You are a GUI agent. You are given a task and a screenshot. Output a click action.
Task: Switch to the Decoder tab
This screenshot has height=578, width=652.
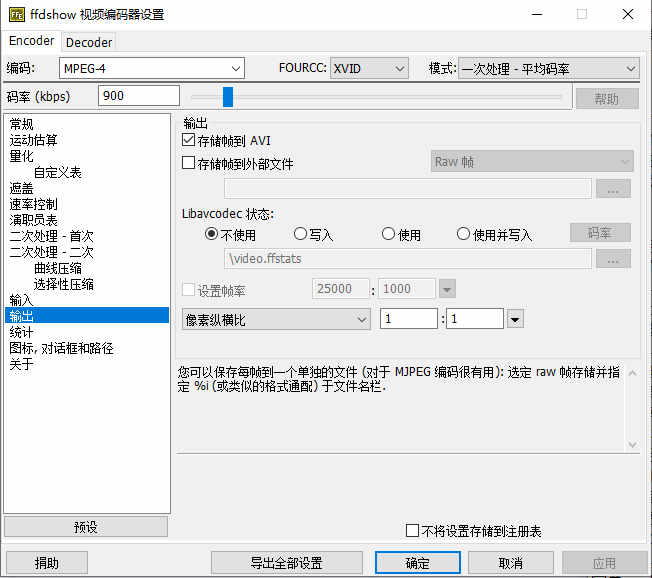tap(89, 42)
